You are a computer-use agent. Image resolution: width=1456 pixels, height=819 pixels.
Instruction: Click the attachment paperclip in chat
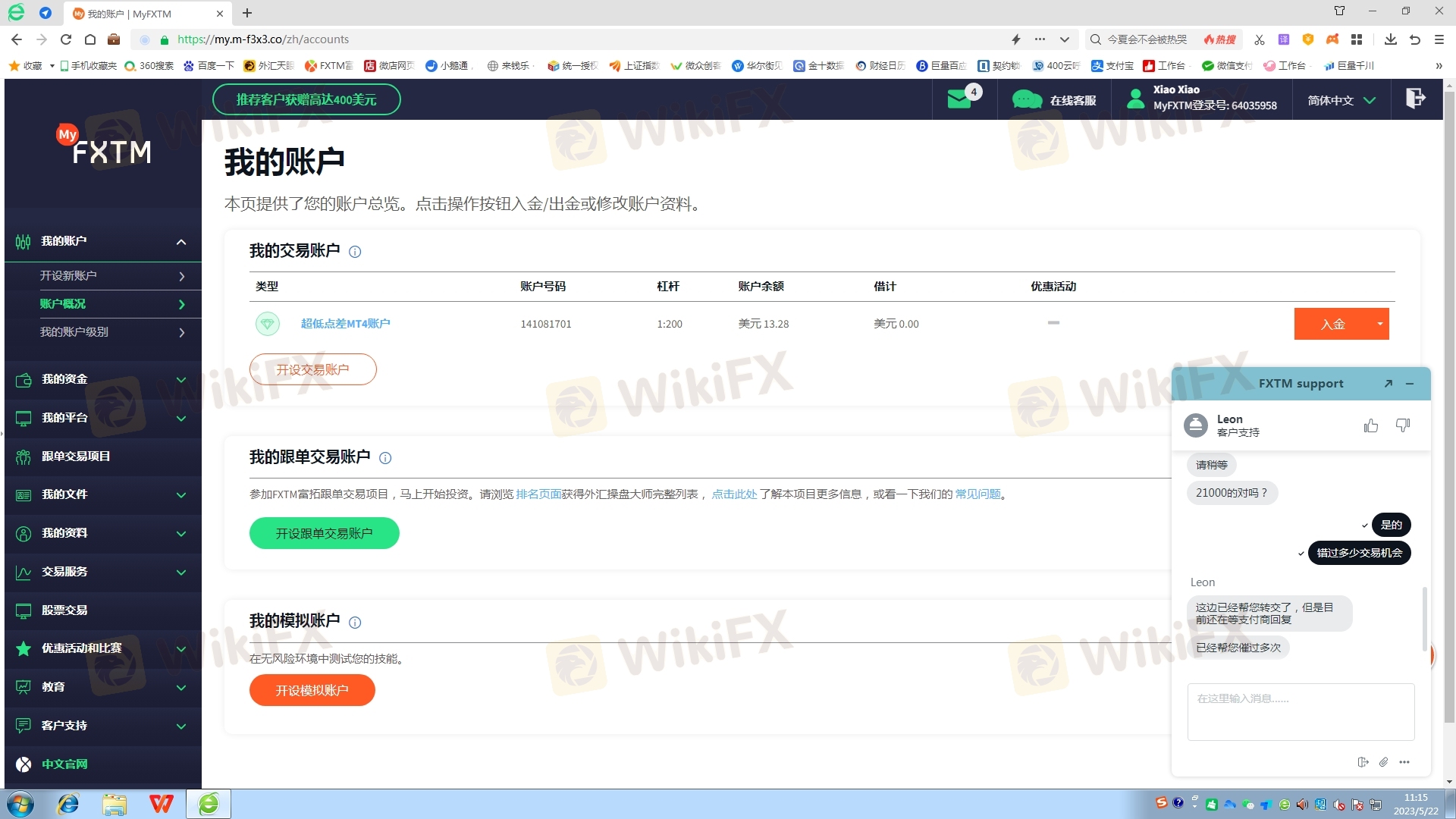(x=1383, y=762)
